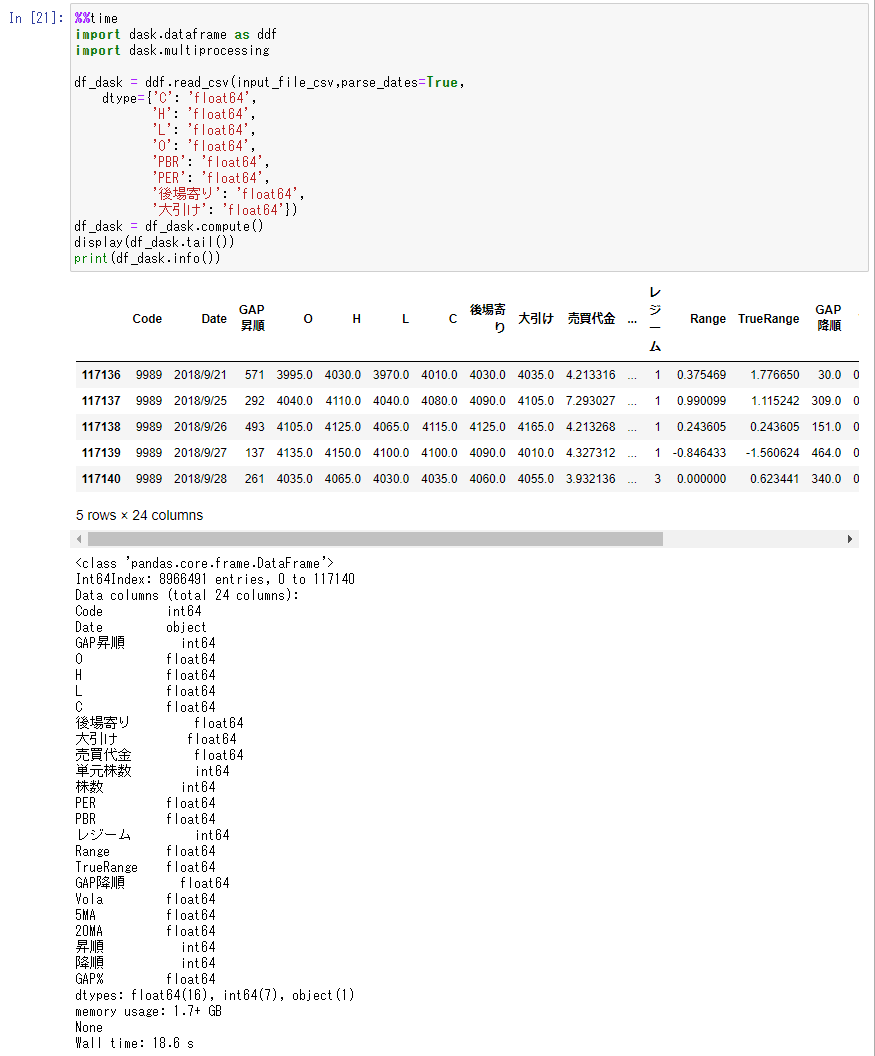
Task: Click the TrueRange column header
Action: [x=768, y=318]
